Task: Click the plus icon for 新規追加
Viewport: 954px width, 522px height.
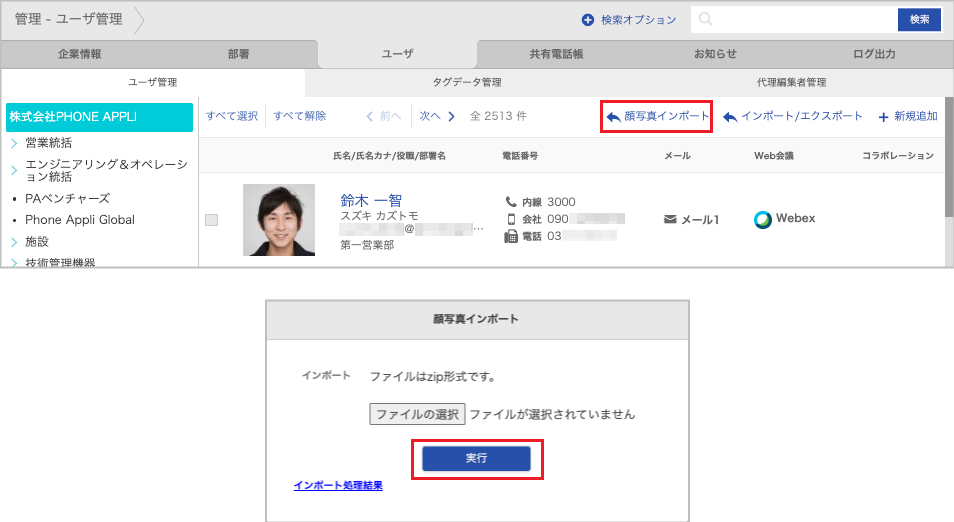Action: point(883,117)
